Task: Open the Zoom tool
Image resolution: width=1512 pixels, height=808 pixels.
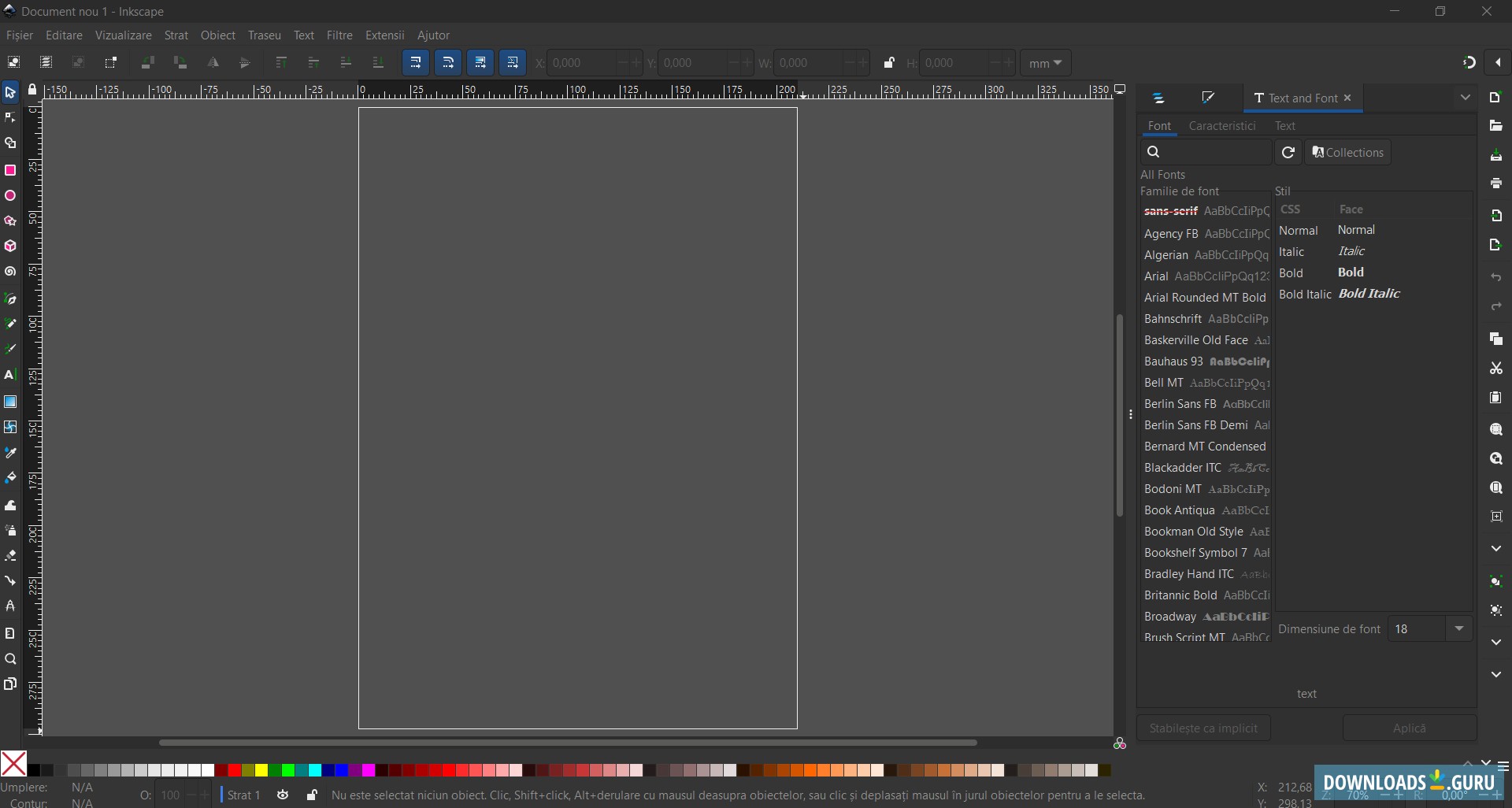Action: 10,659
